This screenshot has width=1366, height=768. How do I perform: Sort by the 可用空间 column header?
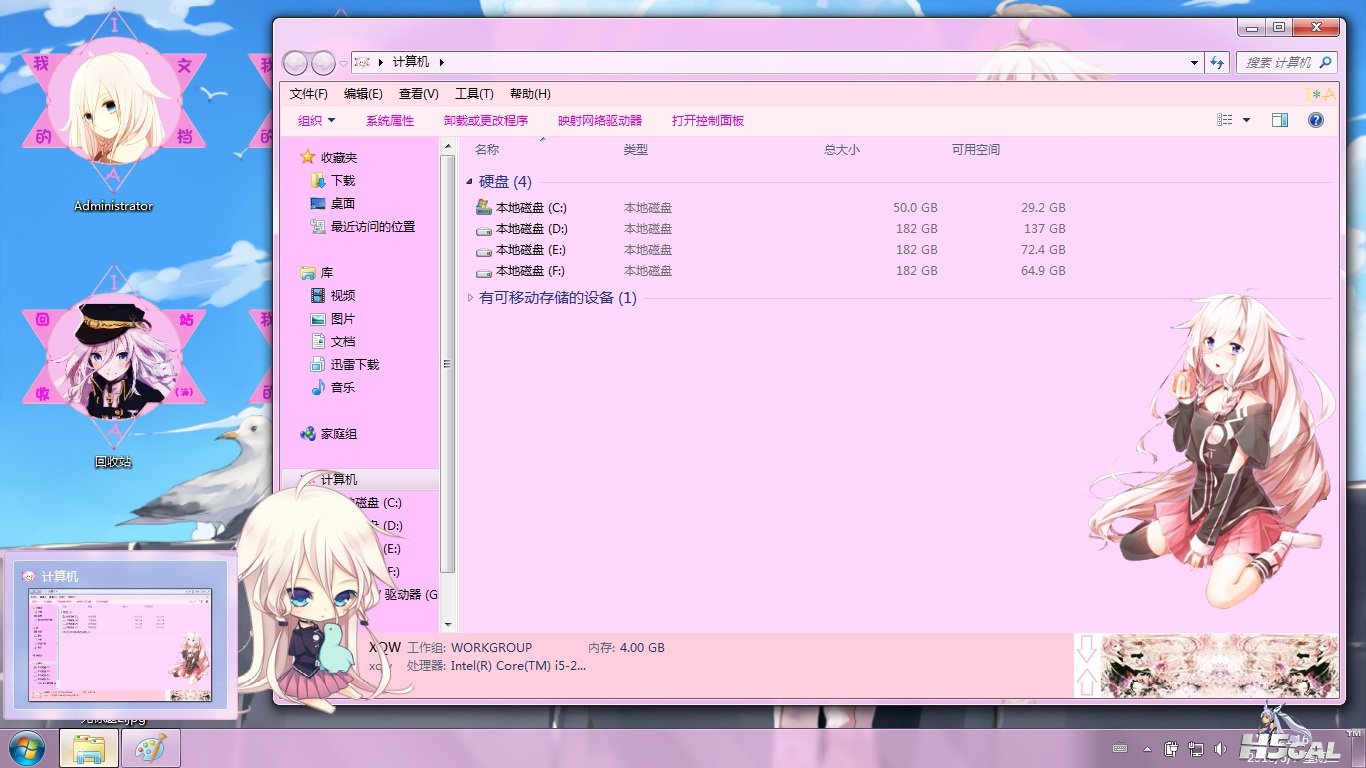(976, 149)
